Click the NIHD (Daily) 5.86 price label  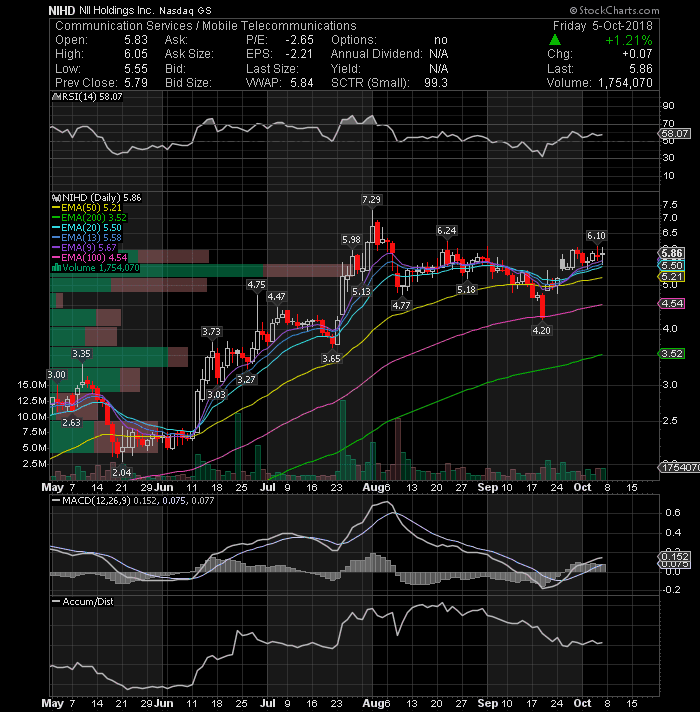click(x=97, y=198)
